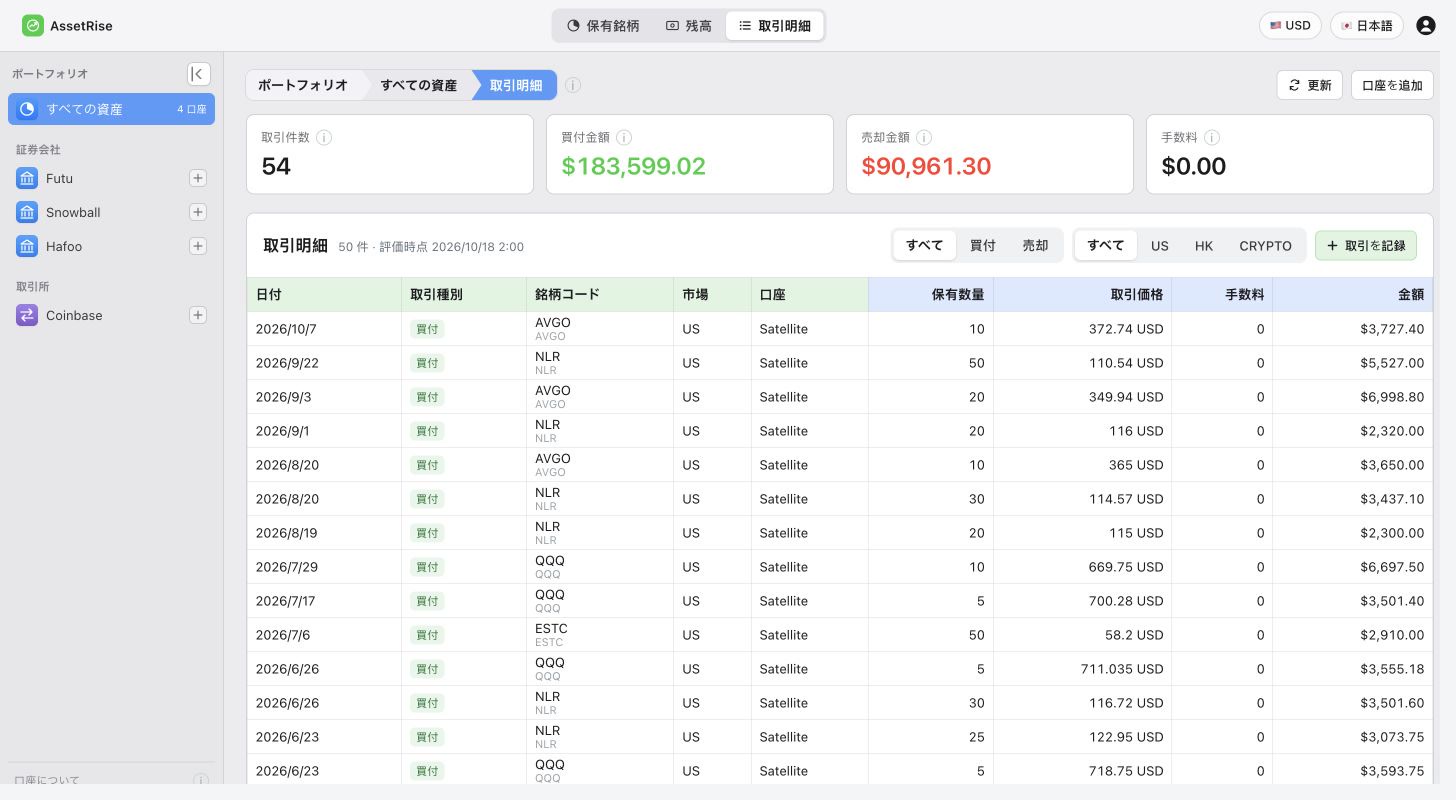
Task: Click the Futu brokerage bank icon
Action: pyautogui.click(x=27, y=178)
